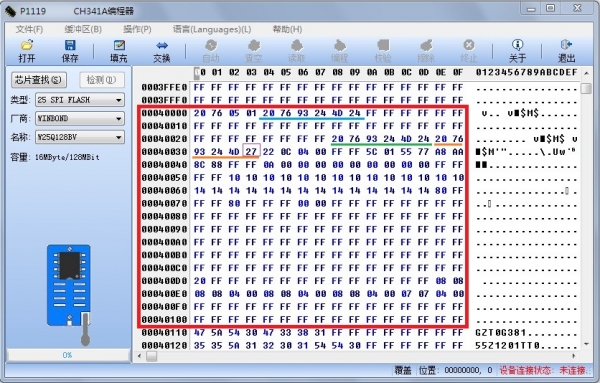Click the vertical scrollbar down arrow
This screenshot has height=383, width=600.
(x=586, y=344)
